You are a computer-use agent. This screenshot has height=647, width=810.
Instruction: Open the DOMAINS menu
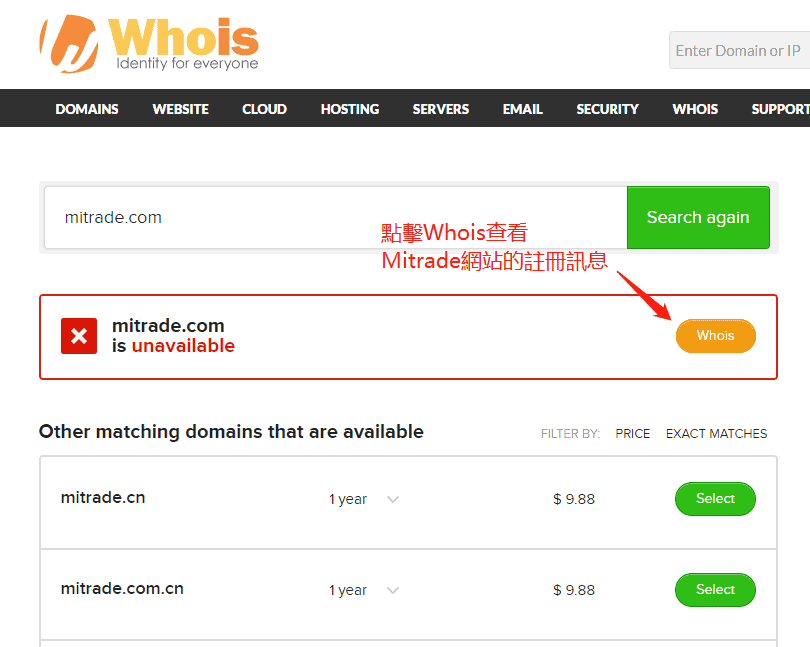click(87, 109)
